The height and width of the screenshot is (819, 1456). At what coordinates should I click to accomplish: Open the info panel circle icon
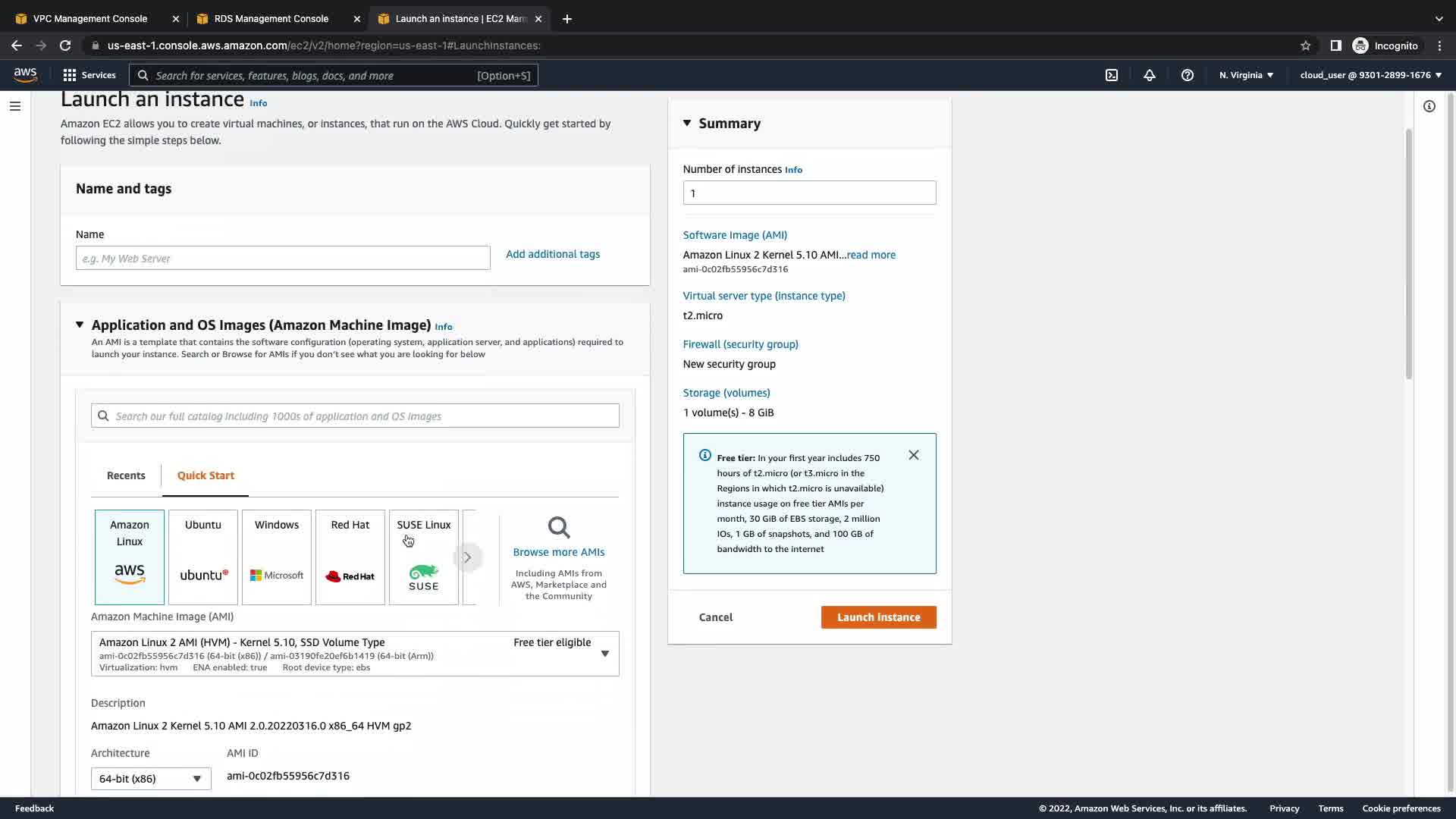coord(1429,106)
